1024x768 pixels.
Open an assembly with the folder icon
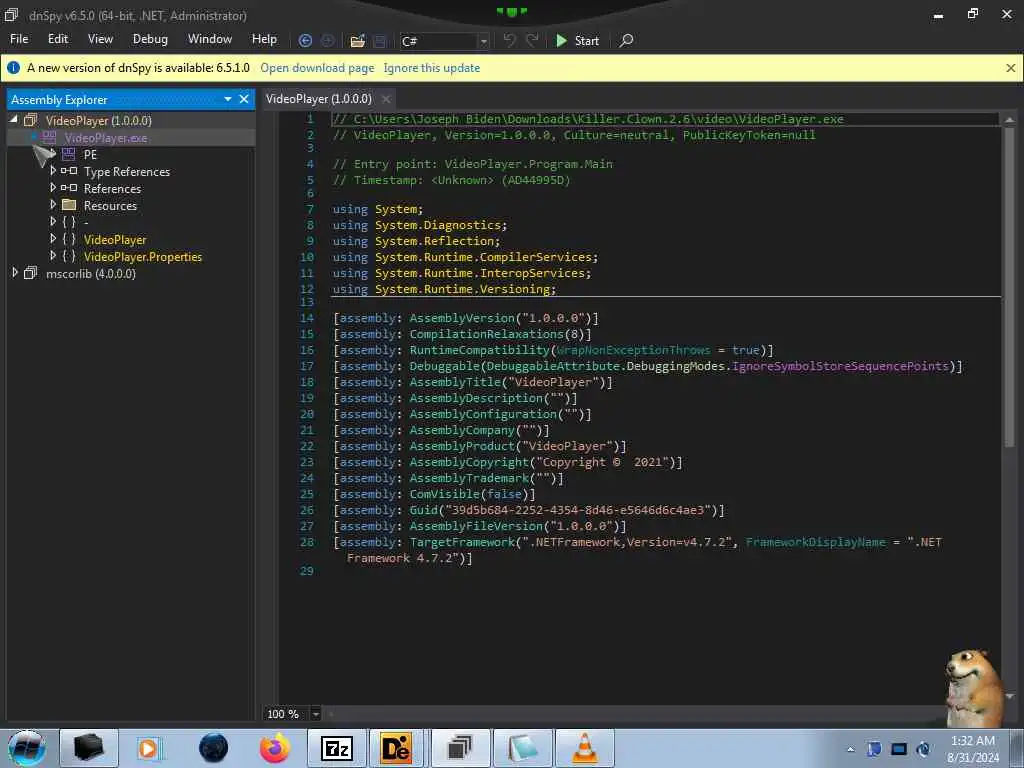tap(357, 40)
